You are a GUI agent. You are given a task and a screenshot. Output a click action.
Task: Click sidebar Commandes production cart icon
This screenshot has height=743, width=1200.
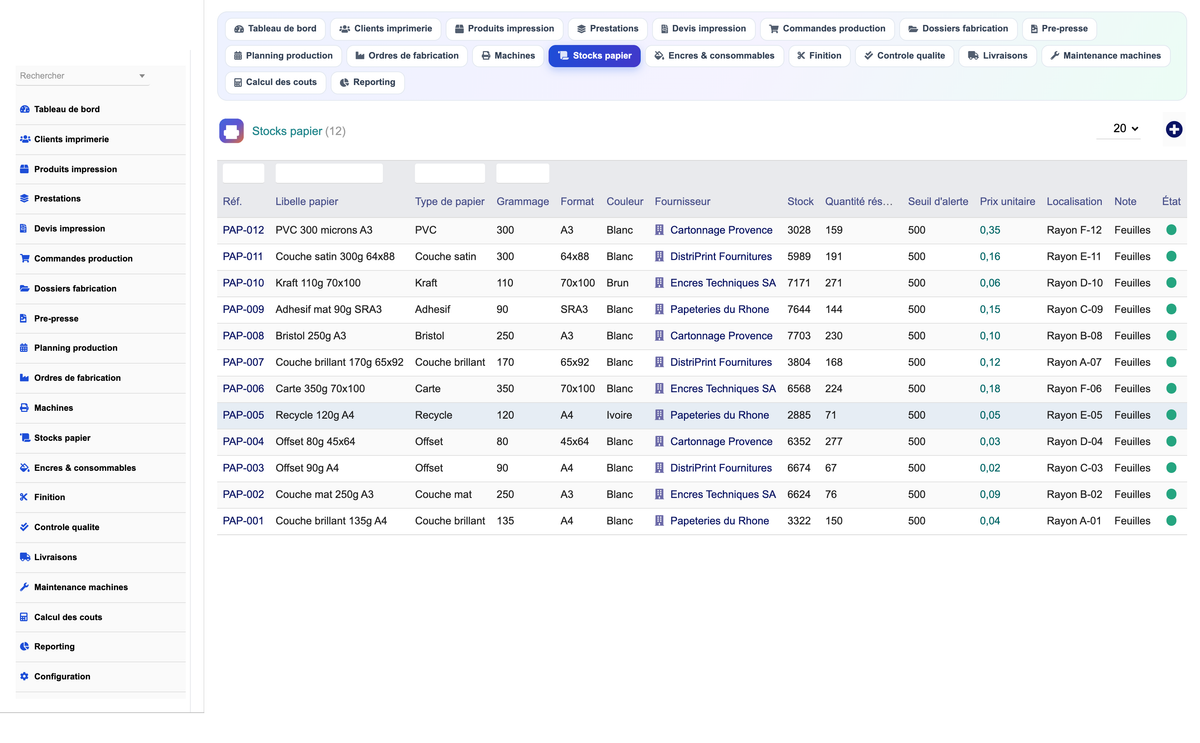25,258
